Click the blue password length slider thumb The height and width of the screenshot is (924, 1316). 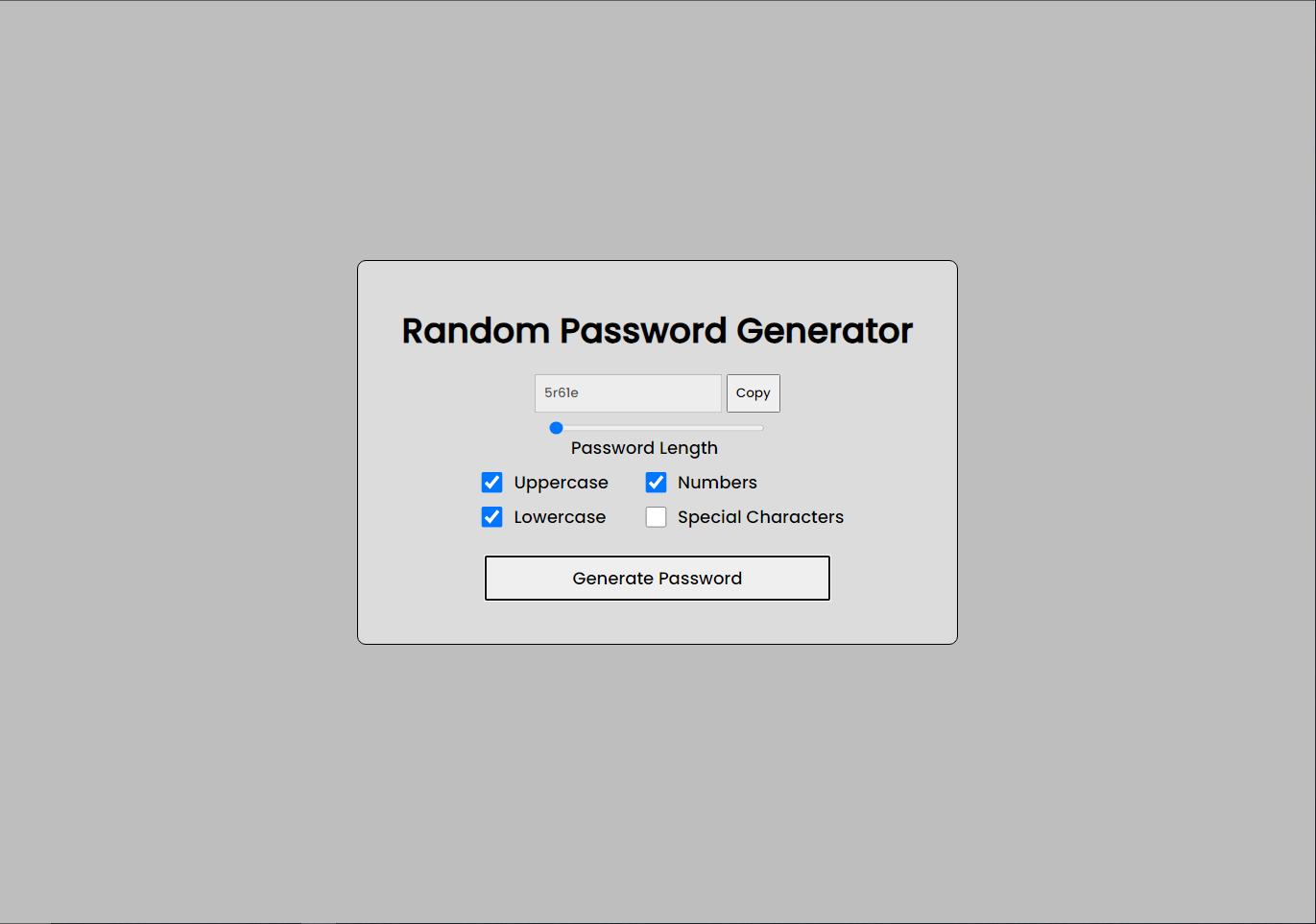[x=556, y=428]
